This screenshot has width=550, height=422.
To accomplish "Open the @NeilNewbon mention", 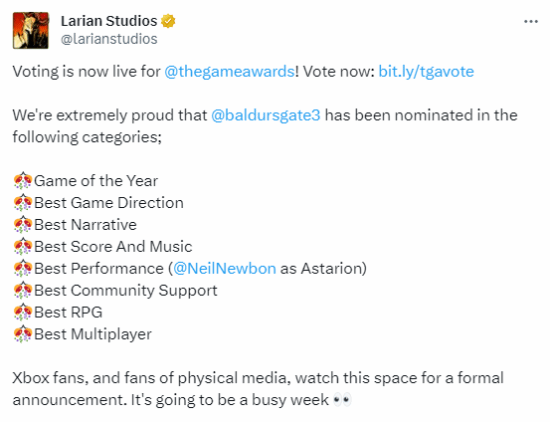I will coord(224,269).
